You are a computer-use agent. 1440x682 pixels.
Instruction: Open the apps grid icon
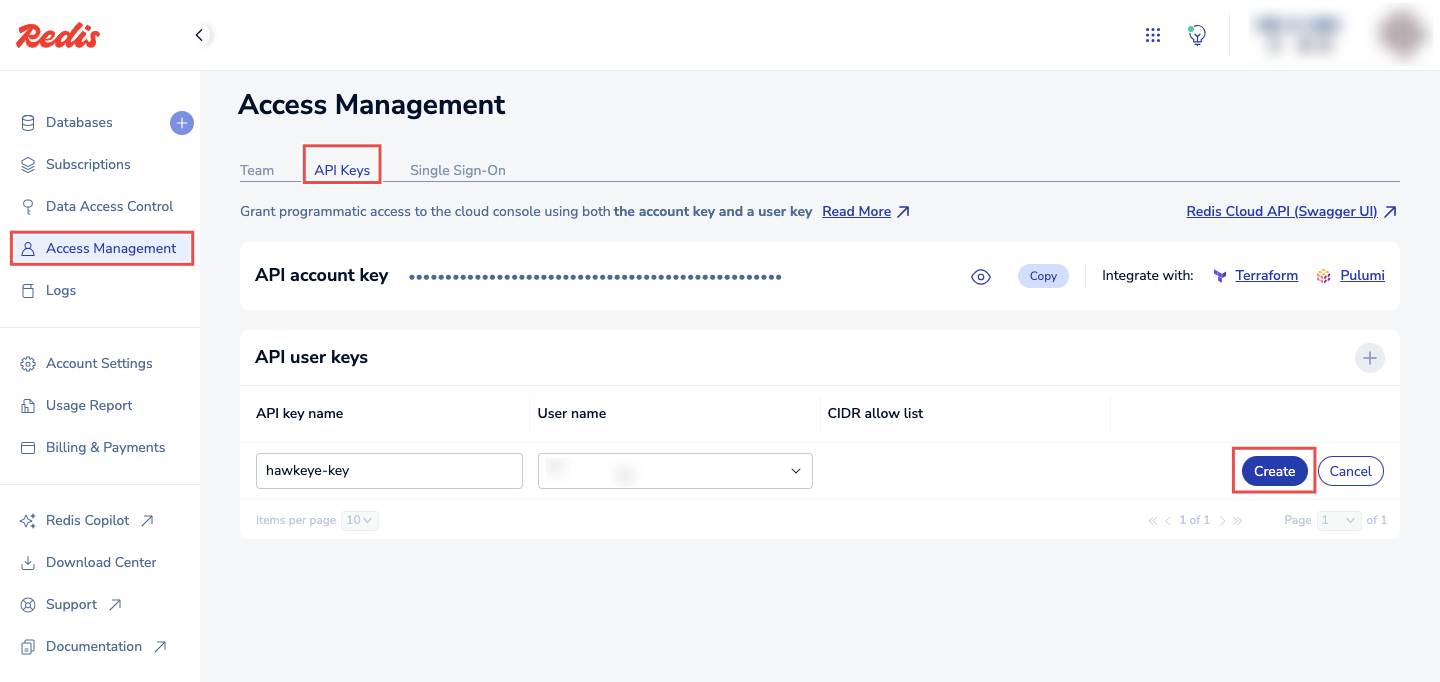pyautogui.click(x=1152, y=35)
